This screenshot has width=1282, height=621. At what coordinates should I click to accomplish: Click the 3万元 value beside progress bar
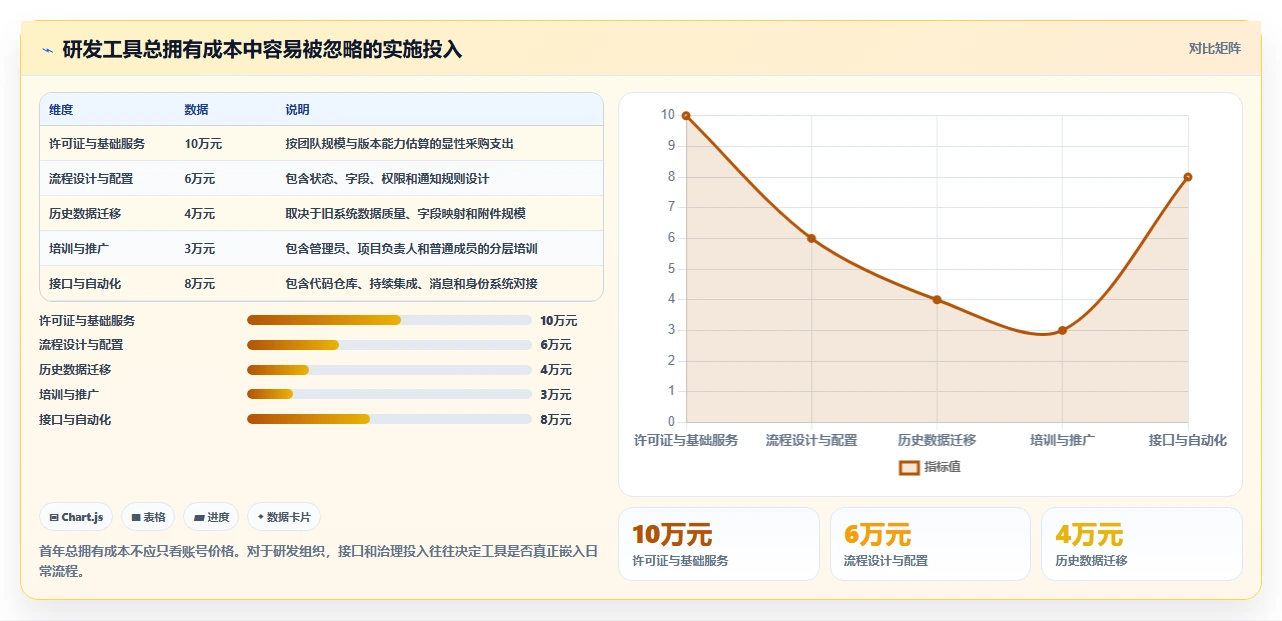(555, 395)
